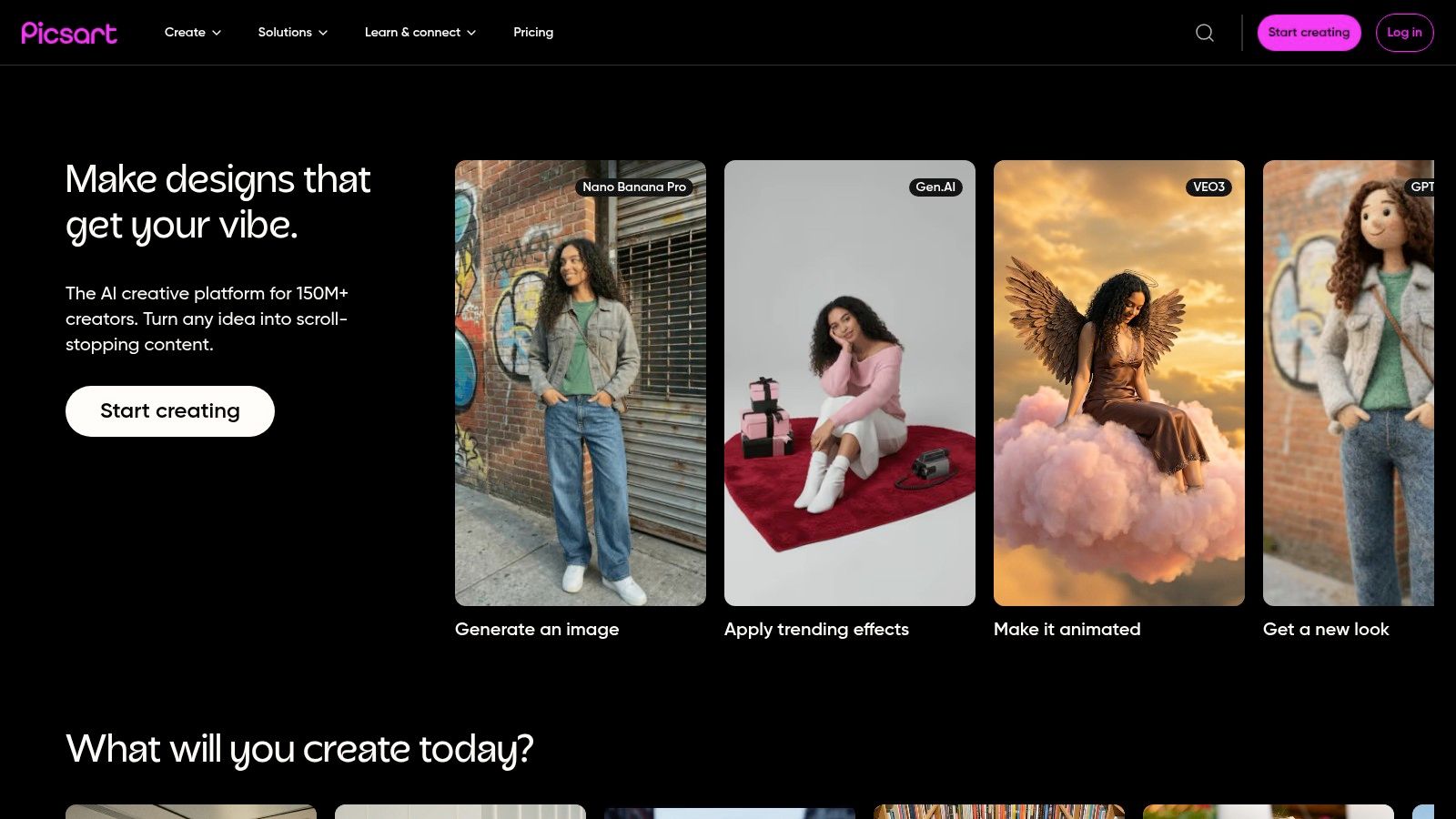The height and width of the screenshot is (819, 1456).
Task: Click the GPT badge on last card
Action: 1421,187
